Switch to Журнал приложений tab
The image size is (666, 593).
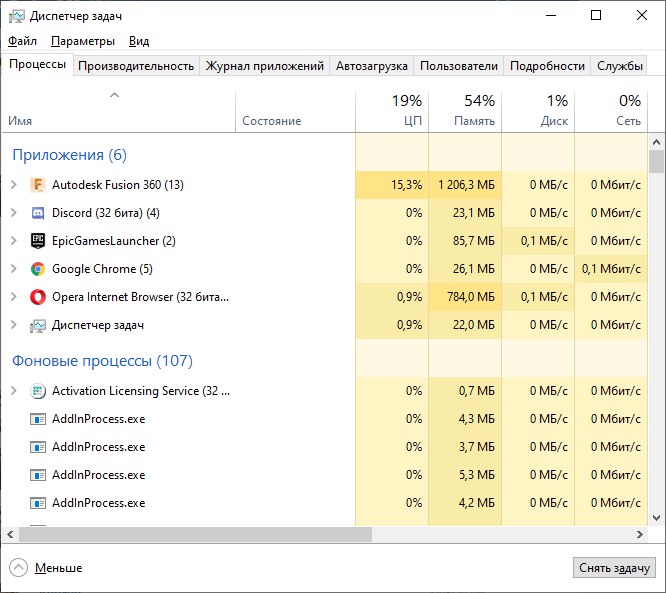[x=265, y=66]
